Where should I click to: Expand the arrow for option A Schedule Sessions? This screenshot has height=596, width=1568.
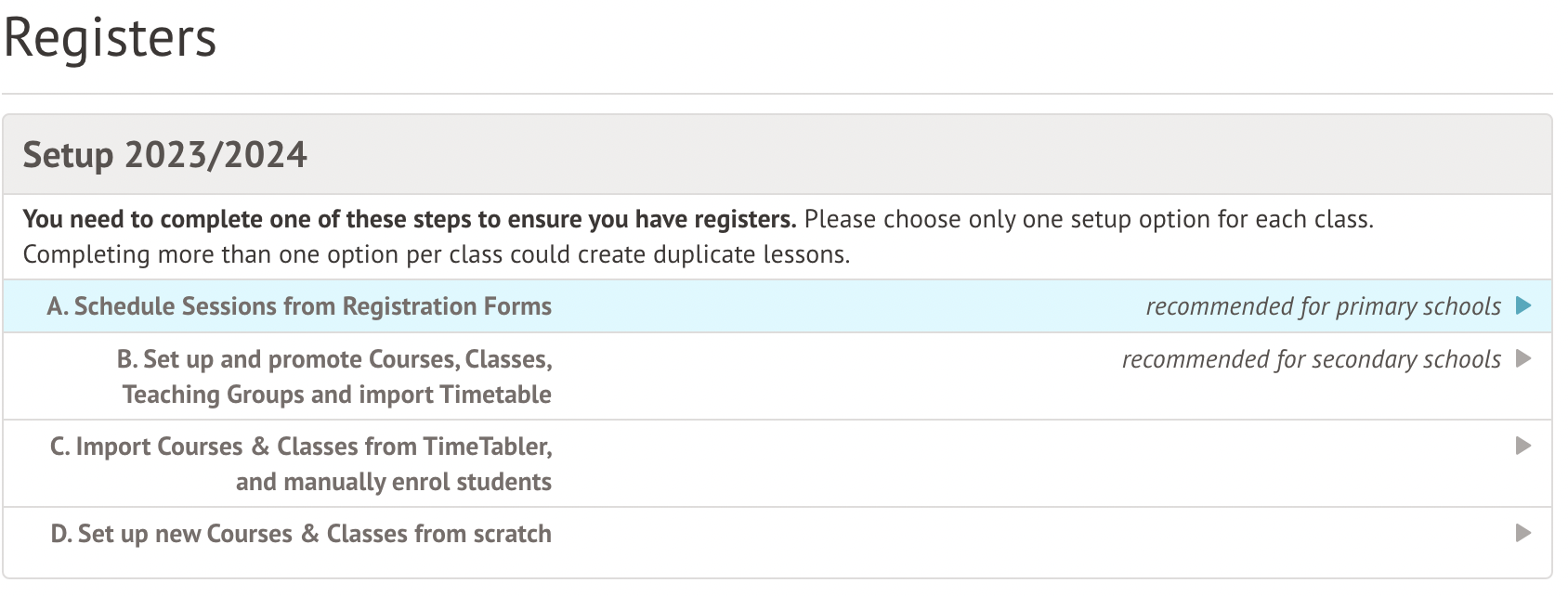pyautogui.click(x=1523, y=306)
